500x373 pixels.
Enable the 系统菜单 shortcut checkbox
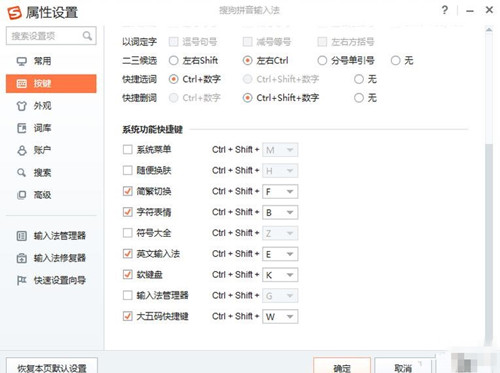point(128,150)
